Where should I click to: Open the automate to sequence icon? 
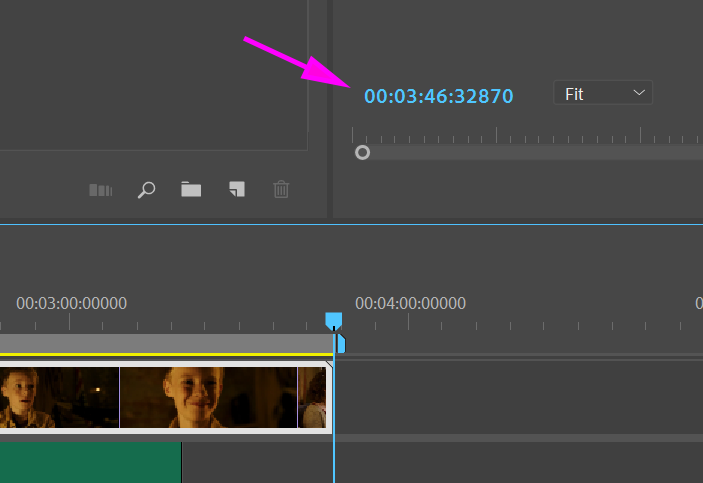100,190
